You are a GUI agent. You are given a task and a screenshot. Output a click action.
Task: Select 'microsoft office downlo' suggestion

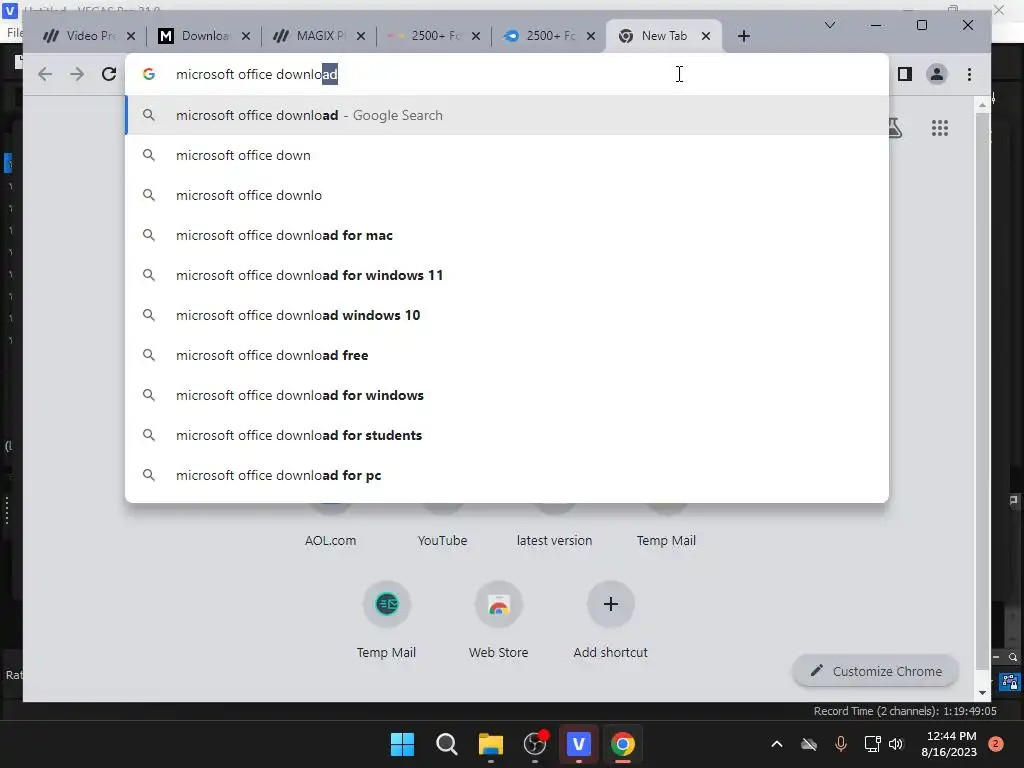tap(507, 195)
